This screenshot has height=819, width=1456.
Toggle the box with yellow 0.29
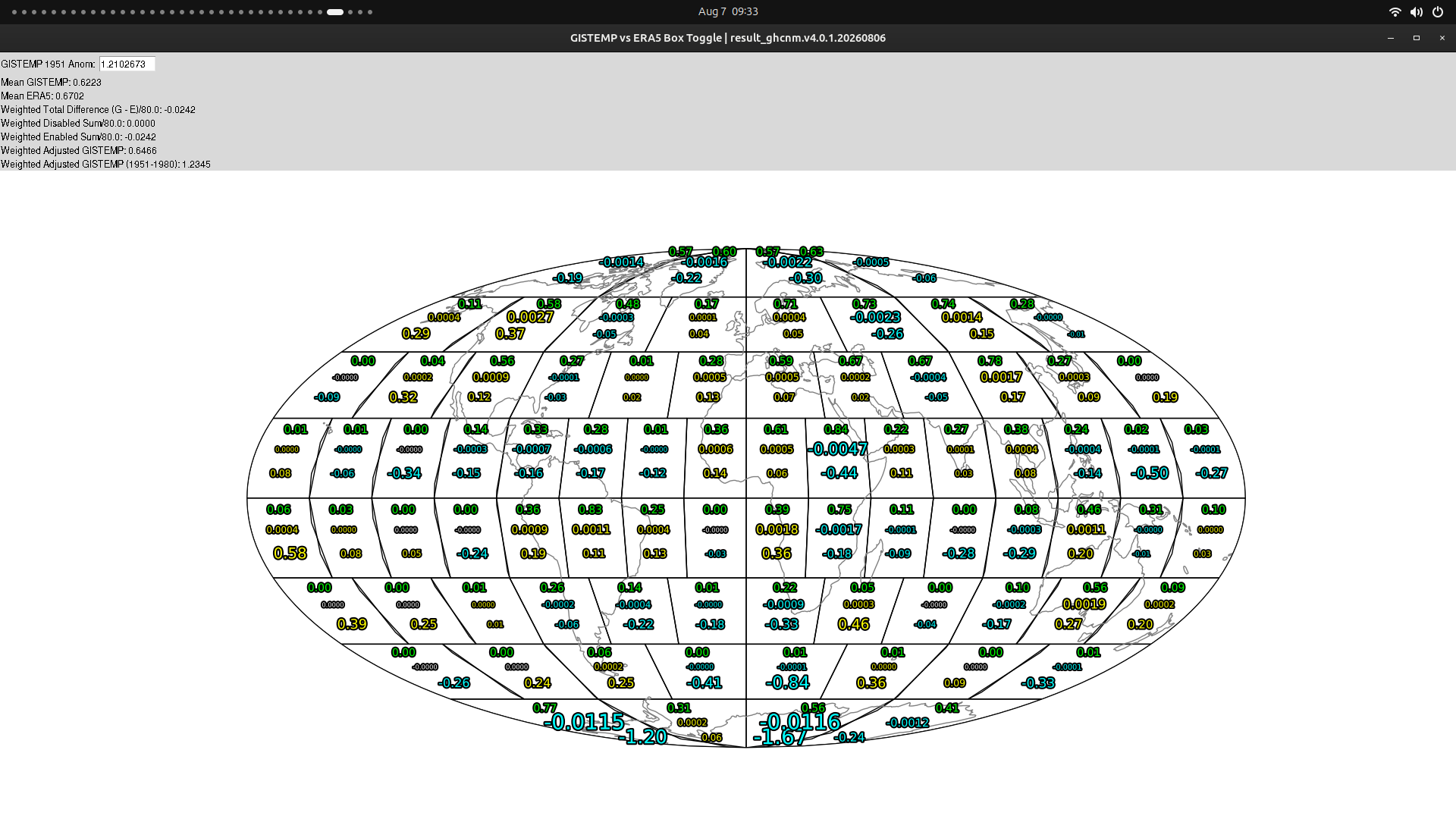point(416,334)
